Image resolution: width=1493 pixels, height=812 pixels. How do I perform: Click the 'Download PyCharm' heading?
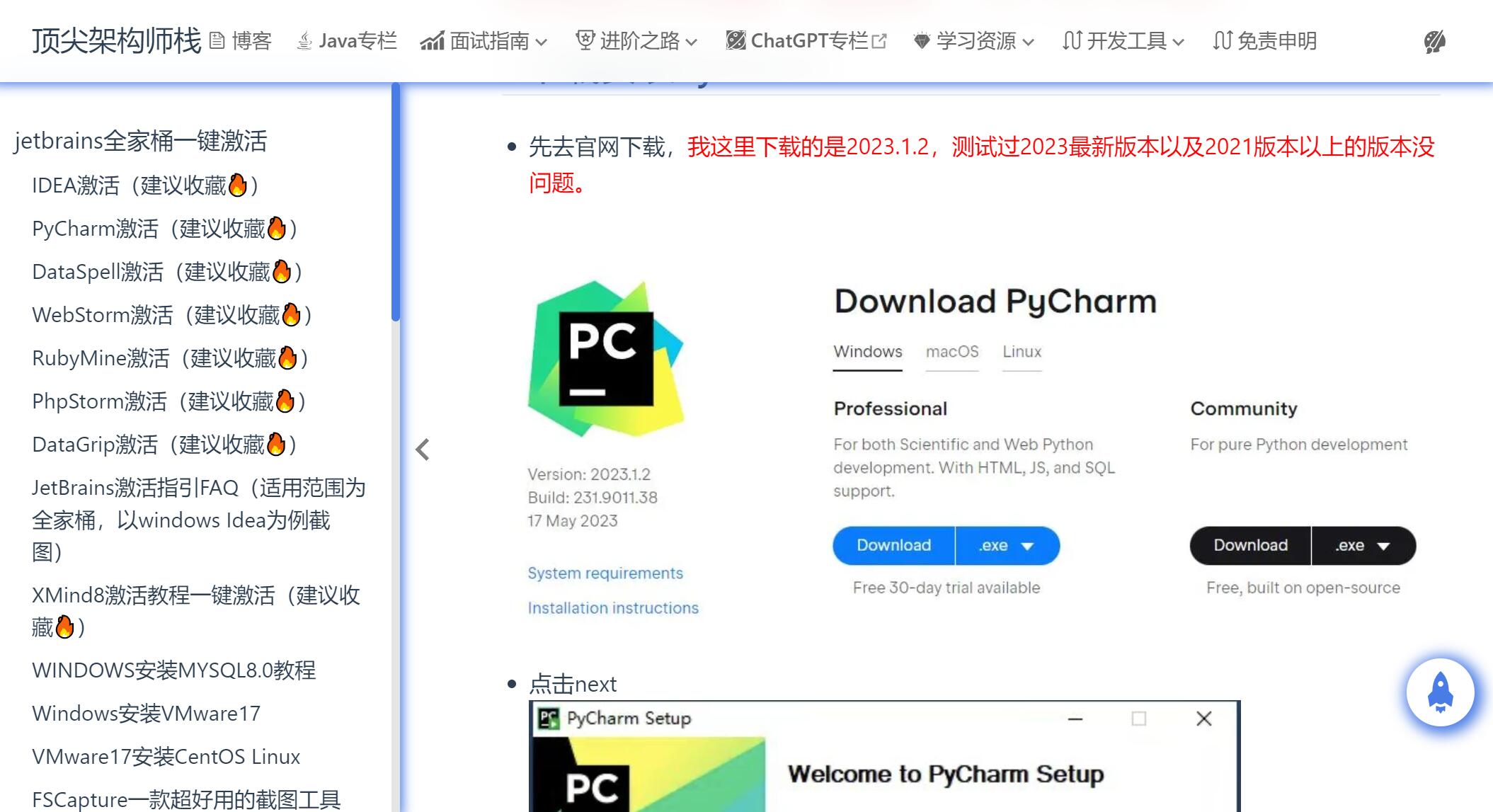tap(995, 302)
